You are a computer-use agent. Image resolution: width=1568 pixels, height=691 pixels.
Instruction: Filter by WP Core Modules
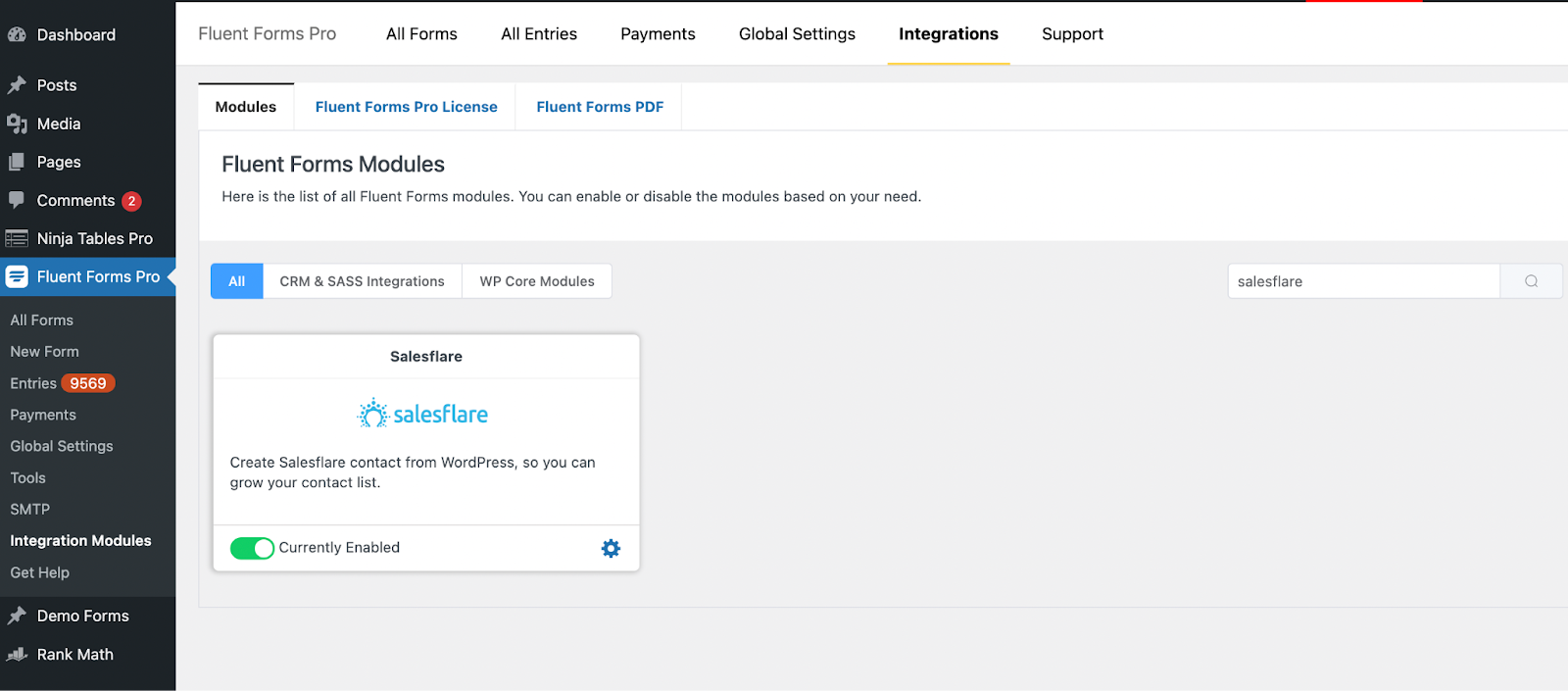pyautogui.click(x=537, y=281)
